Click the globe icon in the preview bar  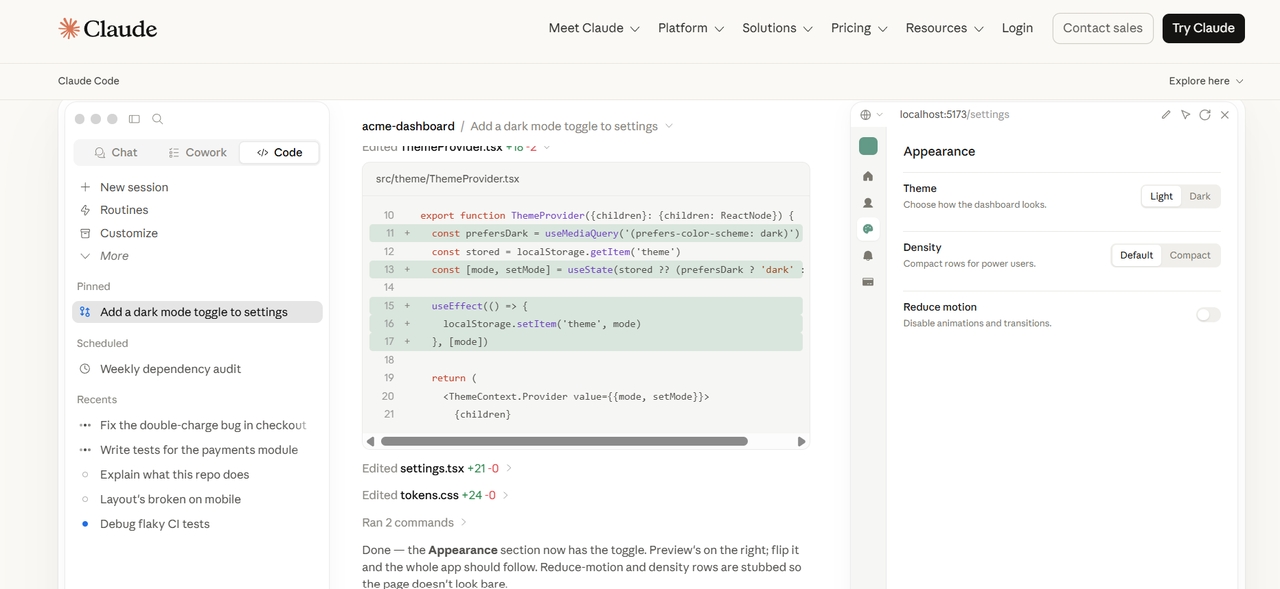coord(866,115)
